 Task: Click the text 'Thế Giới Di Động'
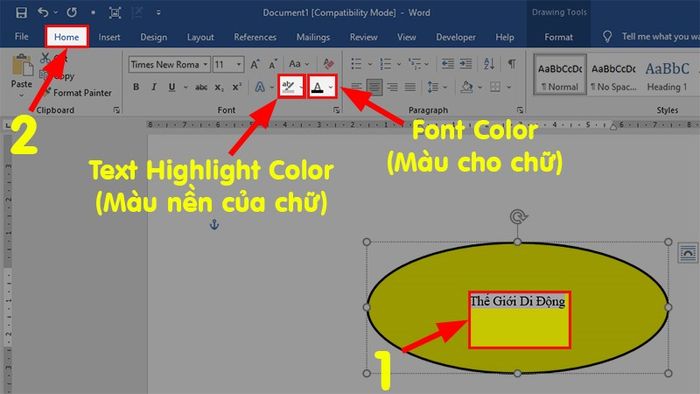pos(518,301)
